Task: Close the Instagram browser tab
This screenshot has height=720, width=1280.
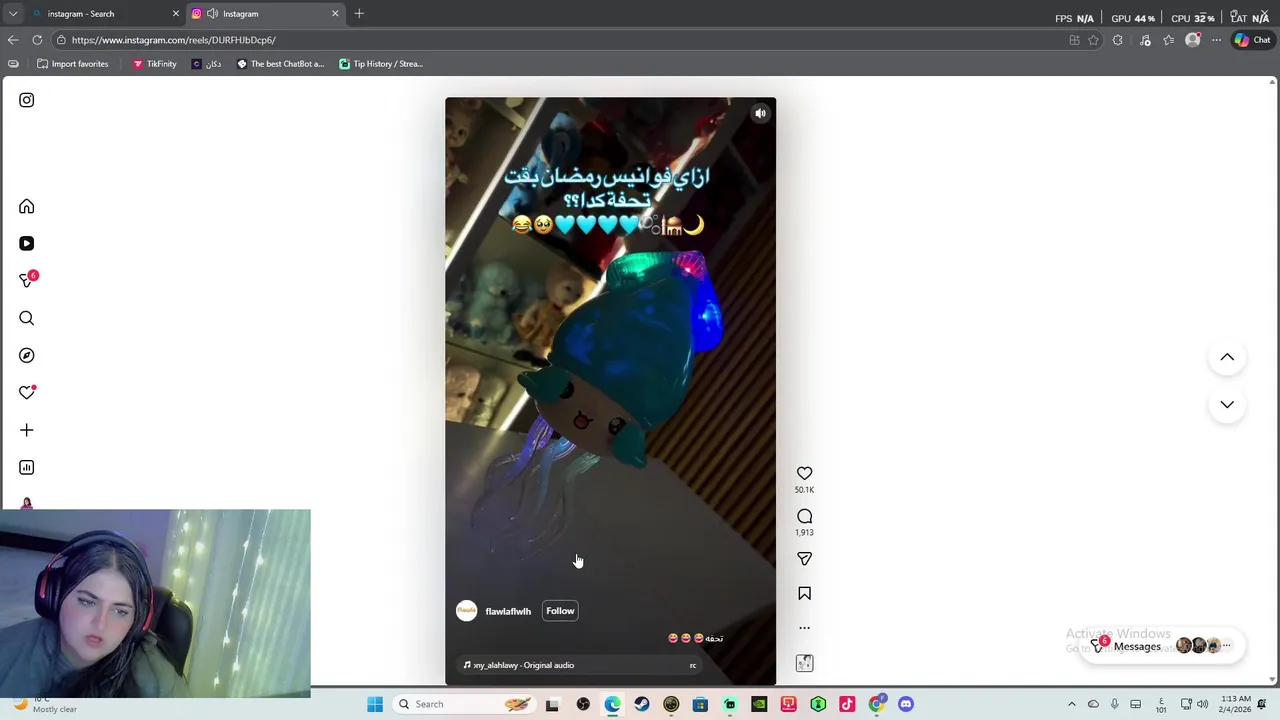Action: pyautogui.click(x=335, y=14)
